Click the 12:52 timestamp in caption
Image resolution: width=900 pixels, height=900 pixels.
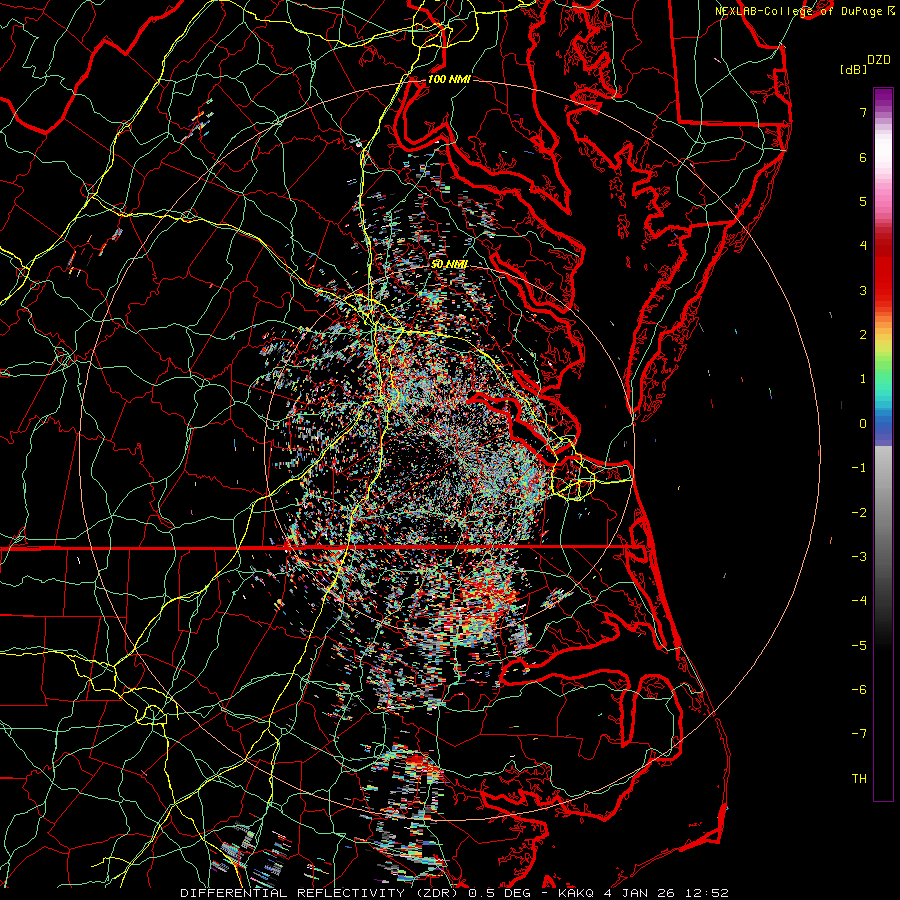(x=707, y=893)
